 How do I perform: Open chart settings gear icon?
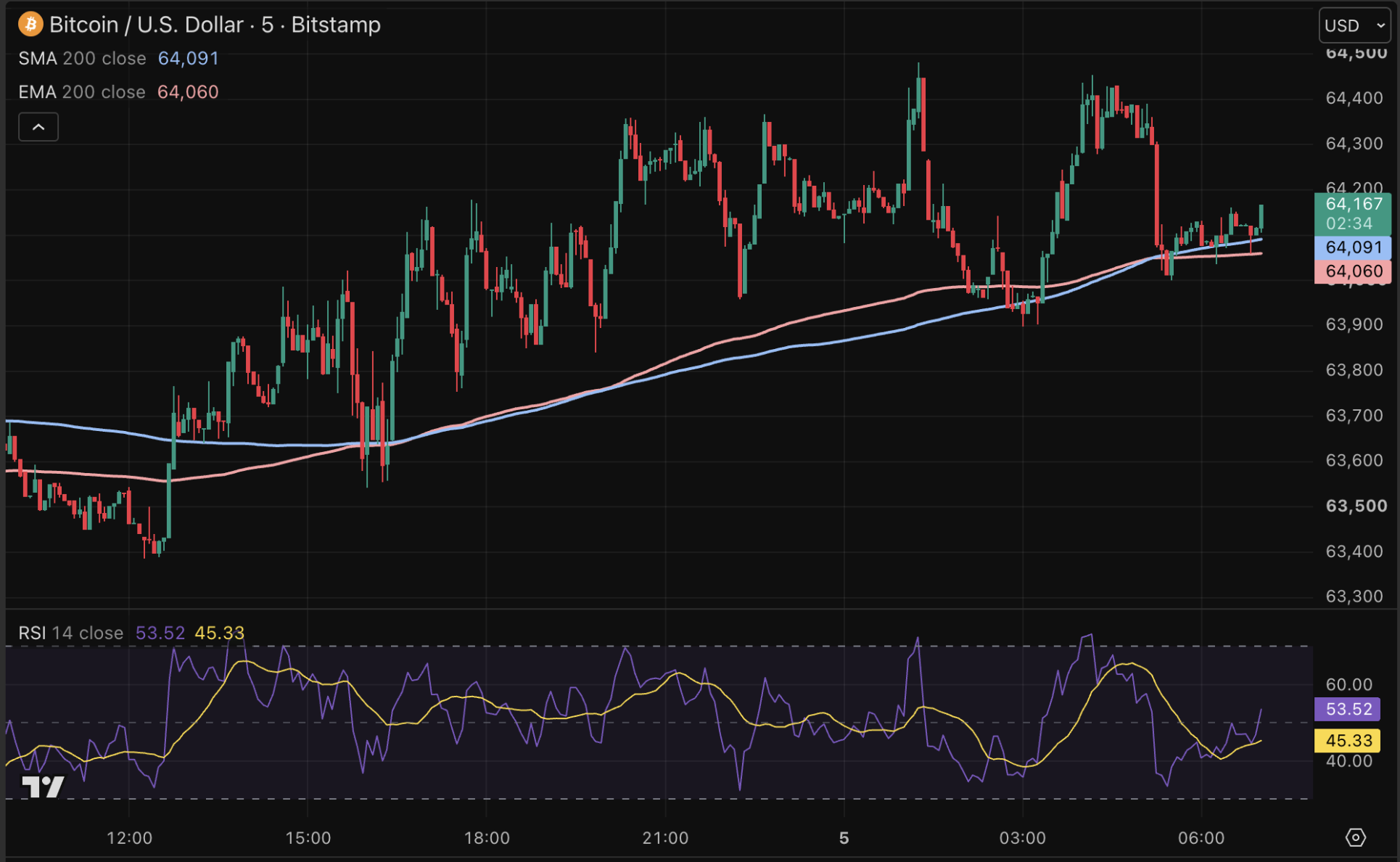coord(1355,838)
